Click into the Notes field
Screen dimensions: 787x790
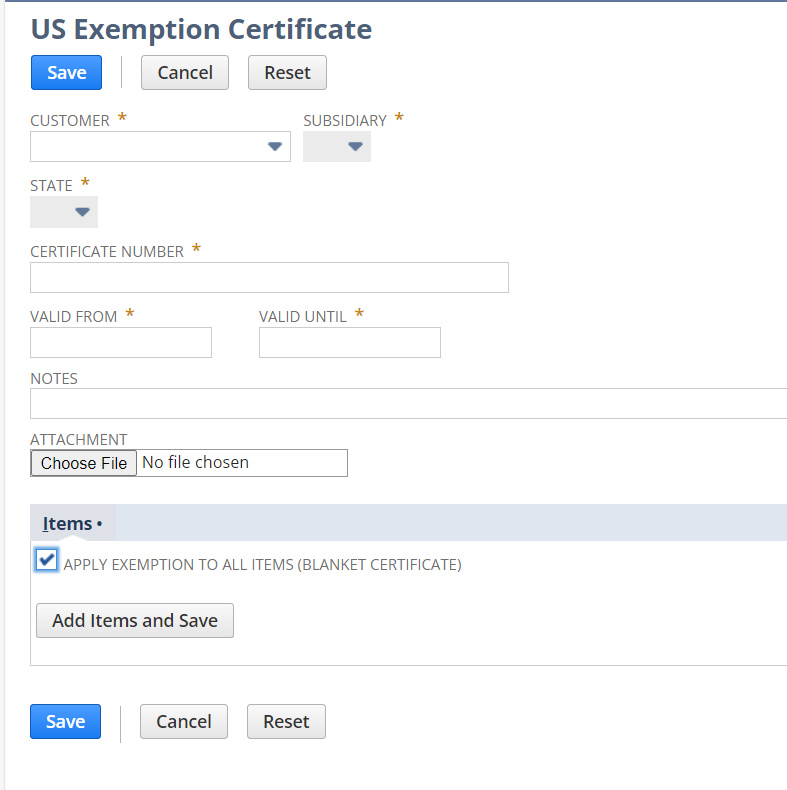coord(408,403)
